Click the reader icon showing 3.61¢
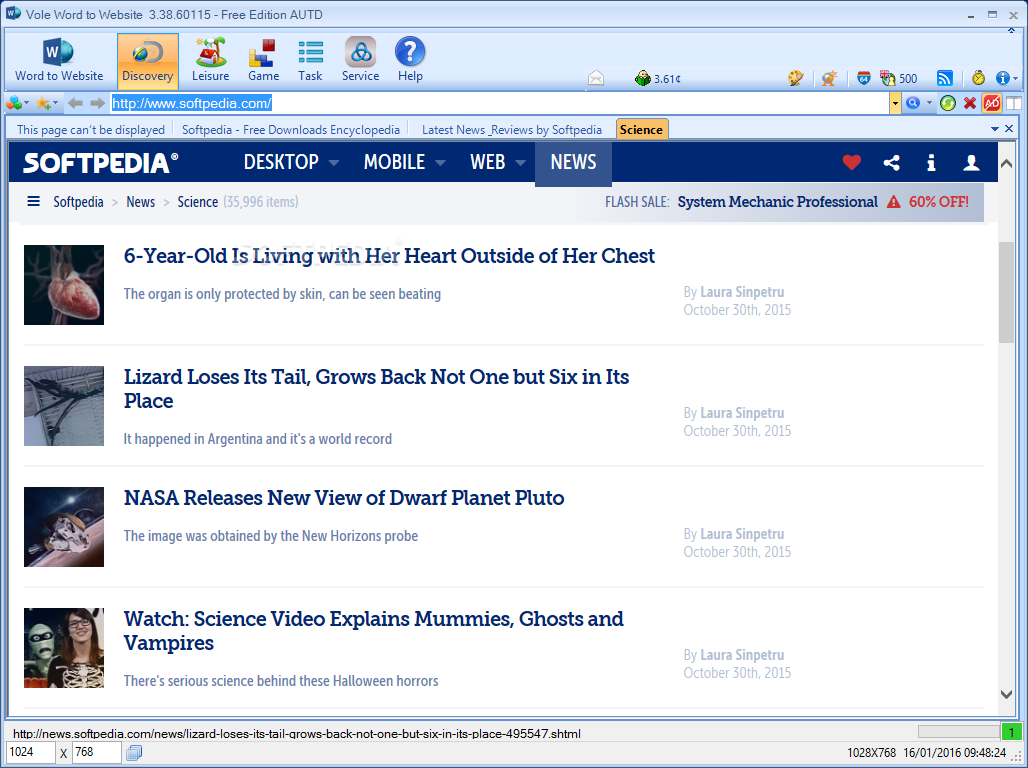Image resolution: width=1028 pixels, height=768 pixels. [x=658, y=79]
